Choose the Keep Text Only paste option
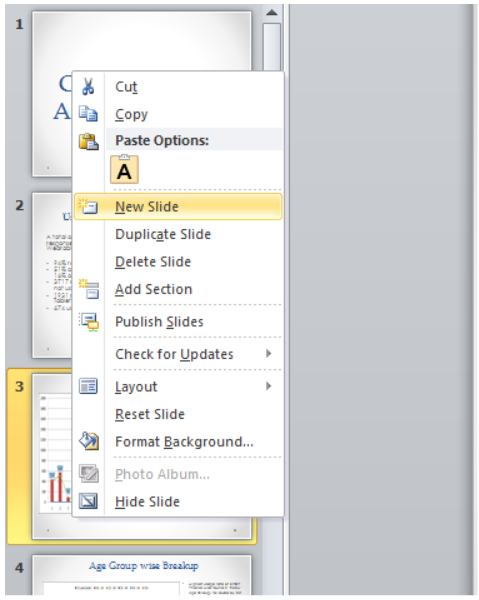The height and width of the screenshot is (600, 479). click(x=124, y=170)
